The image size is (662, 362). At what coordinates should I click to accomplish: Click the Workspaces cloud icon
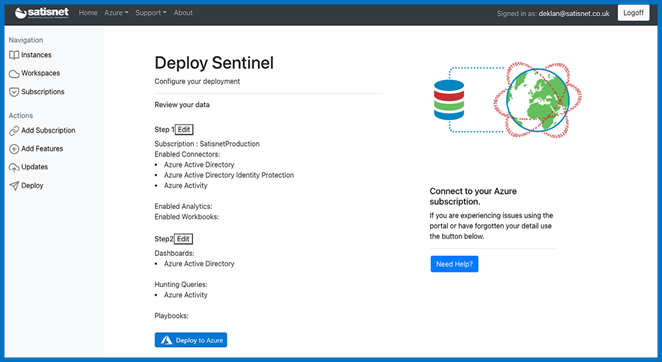pyautogui.click(x=14, y=73)
